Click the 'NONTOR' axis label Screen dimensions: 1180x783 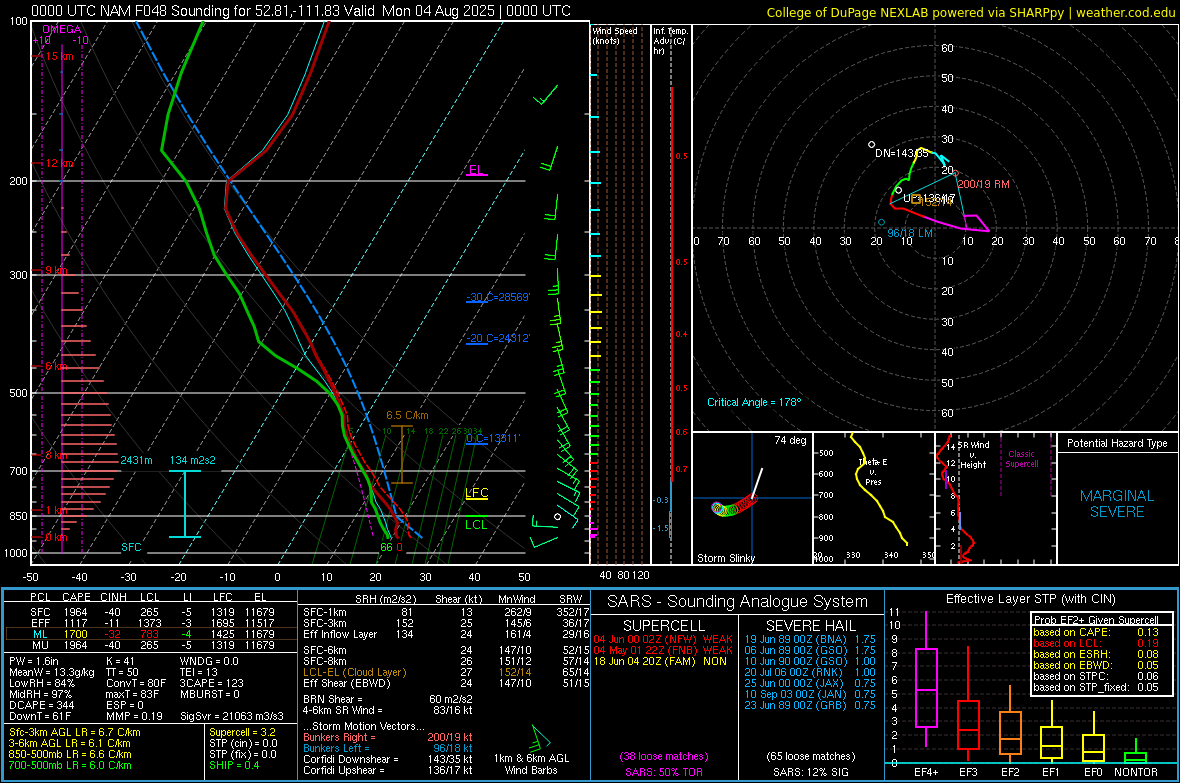point(1136,772)
